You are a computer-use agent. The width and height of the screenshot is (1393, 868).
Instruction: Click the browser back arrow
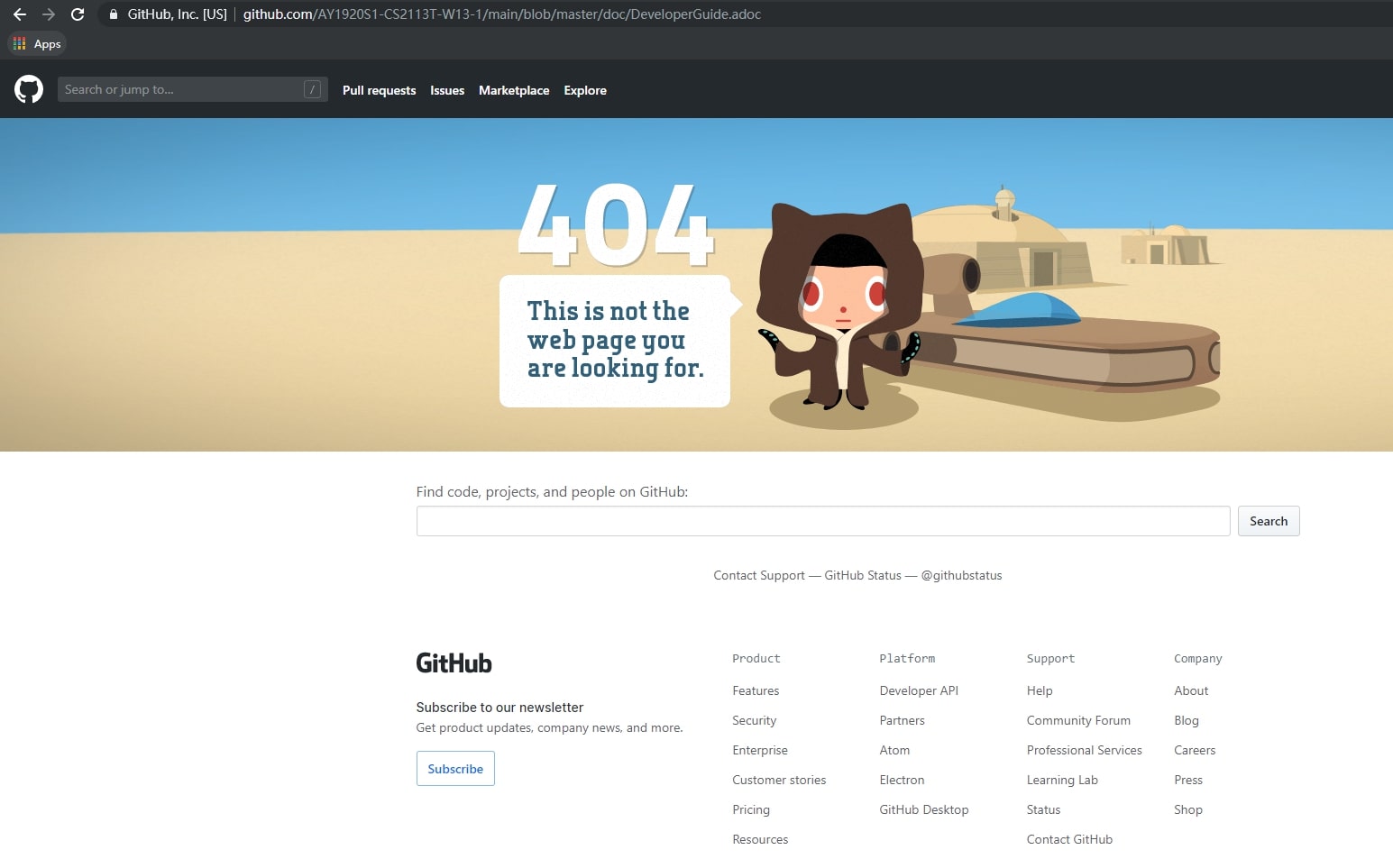[x=20, y=14]
